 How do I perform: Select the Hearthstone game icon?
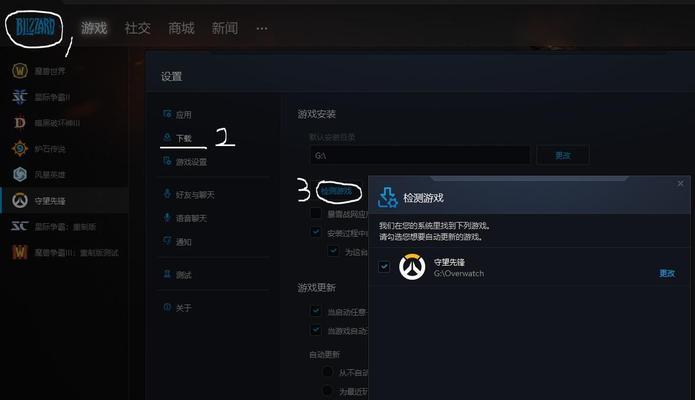20,149
